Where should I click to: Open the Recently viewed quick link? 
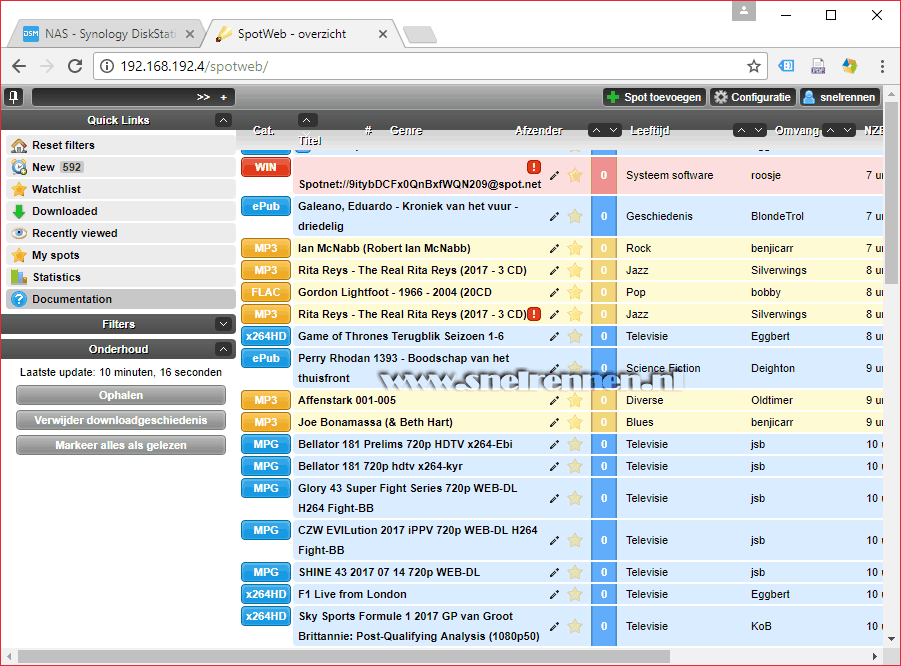121,233
